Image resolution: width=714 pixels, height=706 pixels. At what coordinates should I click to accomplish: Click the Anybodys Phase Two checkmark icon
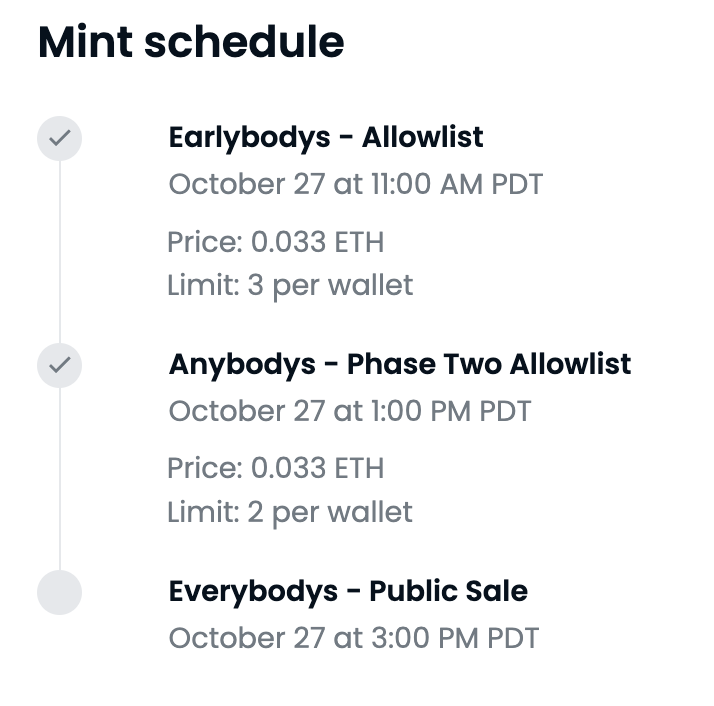click(59, 366)
